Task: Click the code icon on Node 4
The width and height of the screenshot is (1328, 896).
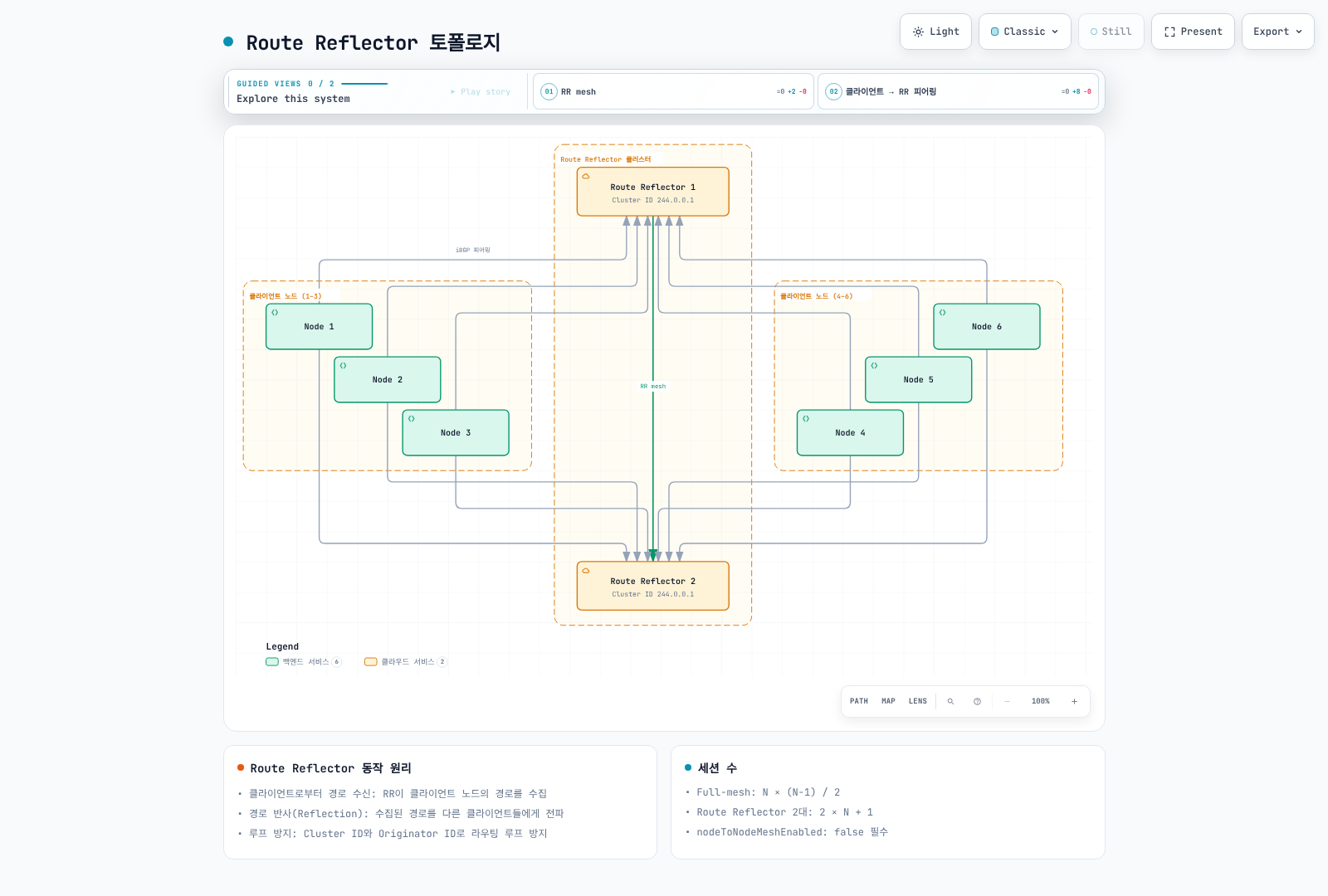Action: tap(806, 419)
